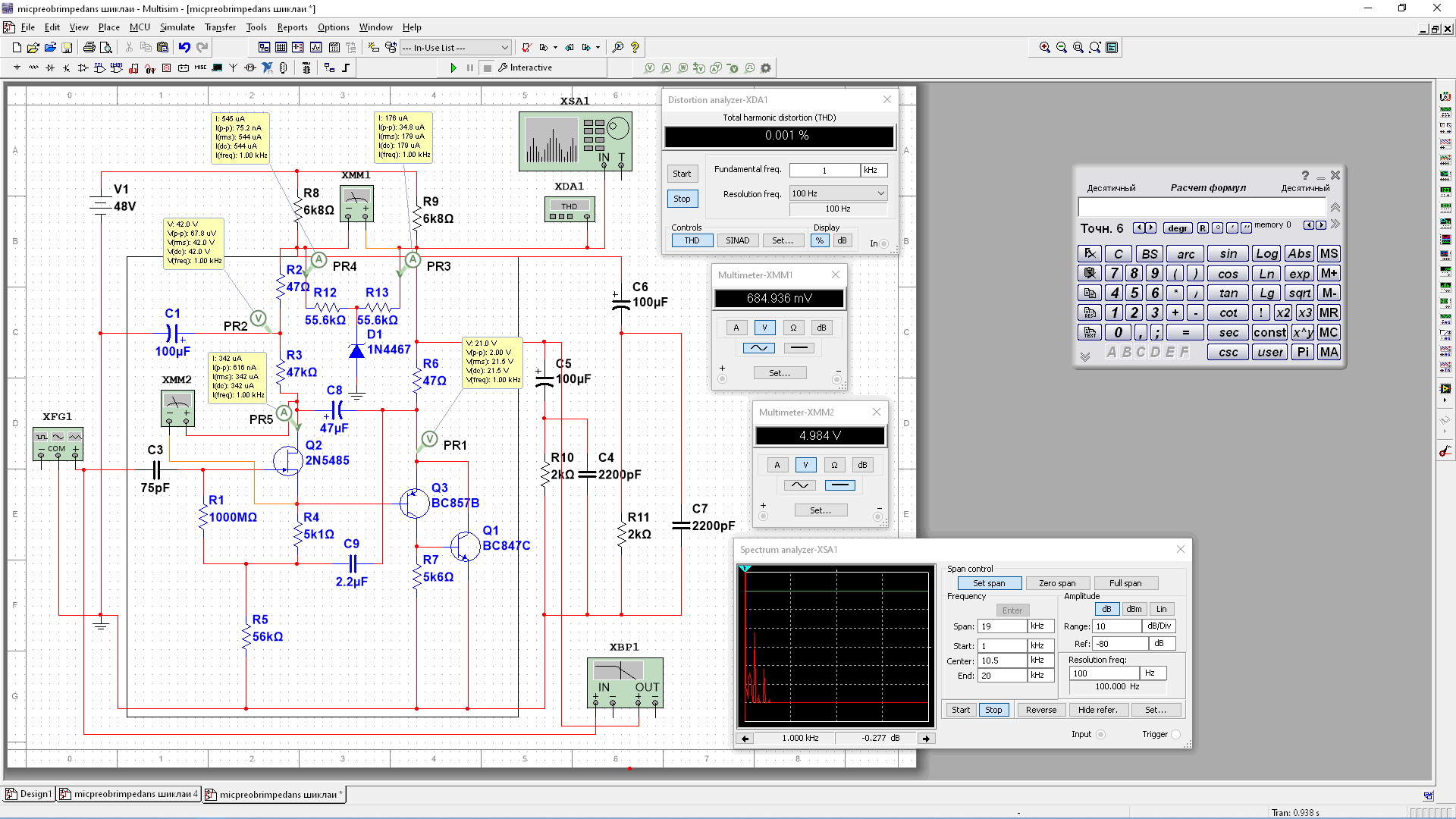This screenshot has width=1456, height=819.
Task: Set Multimeter-XMM1 to ammeter mode A
Action: tap(736, 328)
